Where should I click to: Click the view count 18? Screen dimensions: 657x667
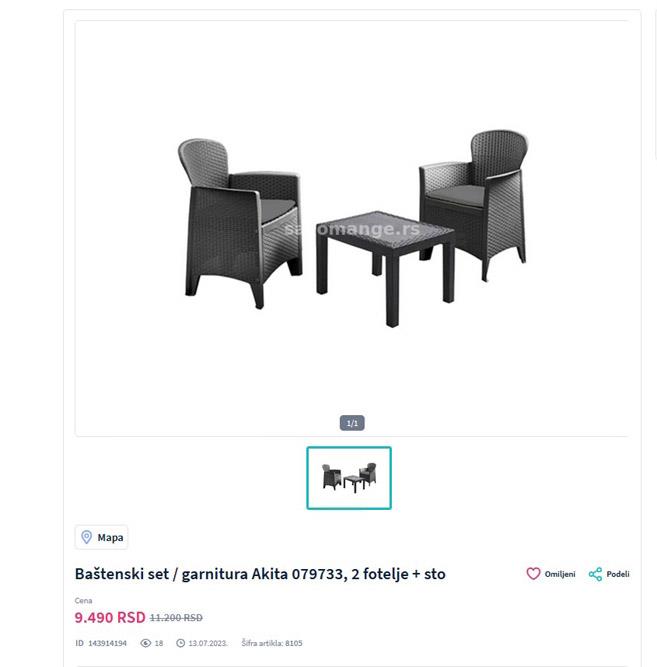pyautogui.click(x=159, y=643)
